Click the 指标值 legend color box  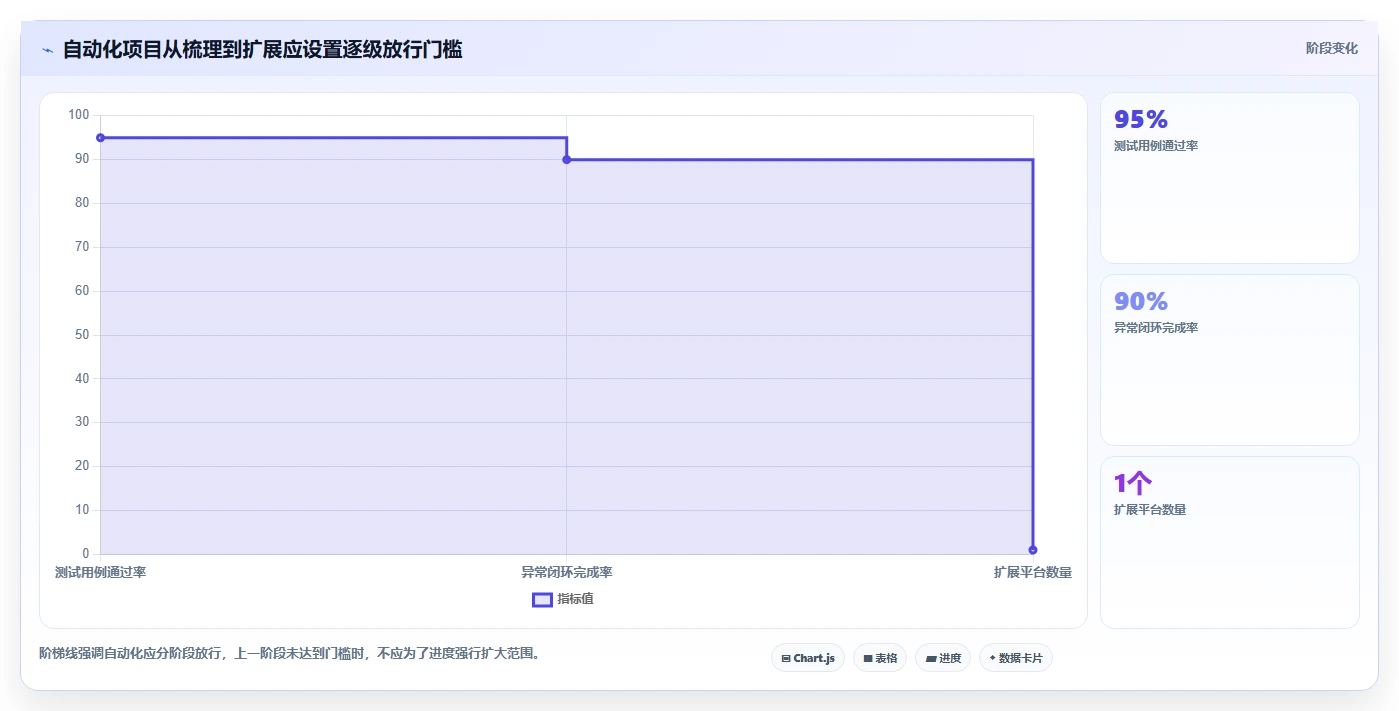[542, 599]
